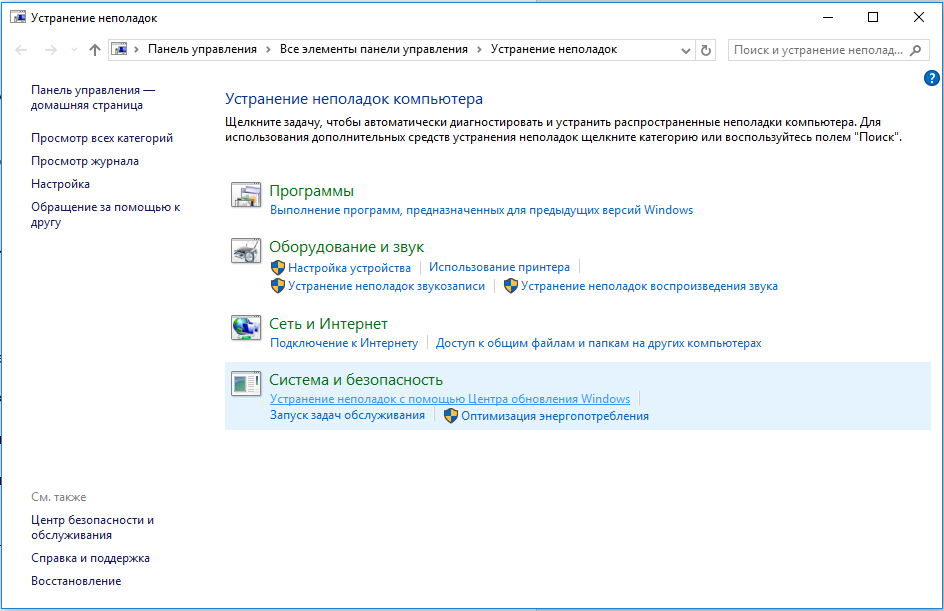Open the recent locations dropdown arrow
The height and width of the screenshot is (611, 944).
(x=74, y=50)
